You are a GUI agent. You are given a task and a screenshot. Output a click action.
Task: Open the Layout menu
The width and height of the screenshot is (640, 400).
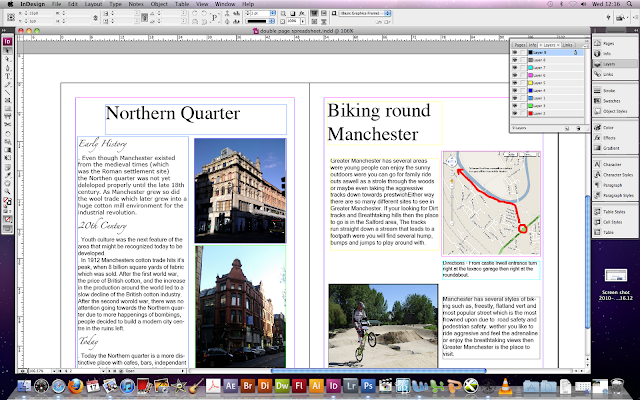(93, 4)
